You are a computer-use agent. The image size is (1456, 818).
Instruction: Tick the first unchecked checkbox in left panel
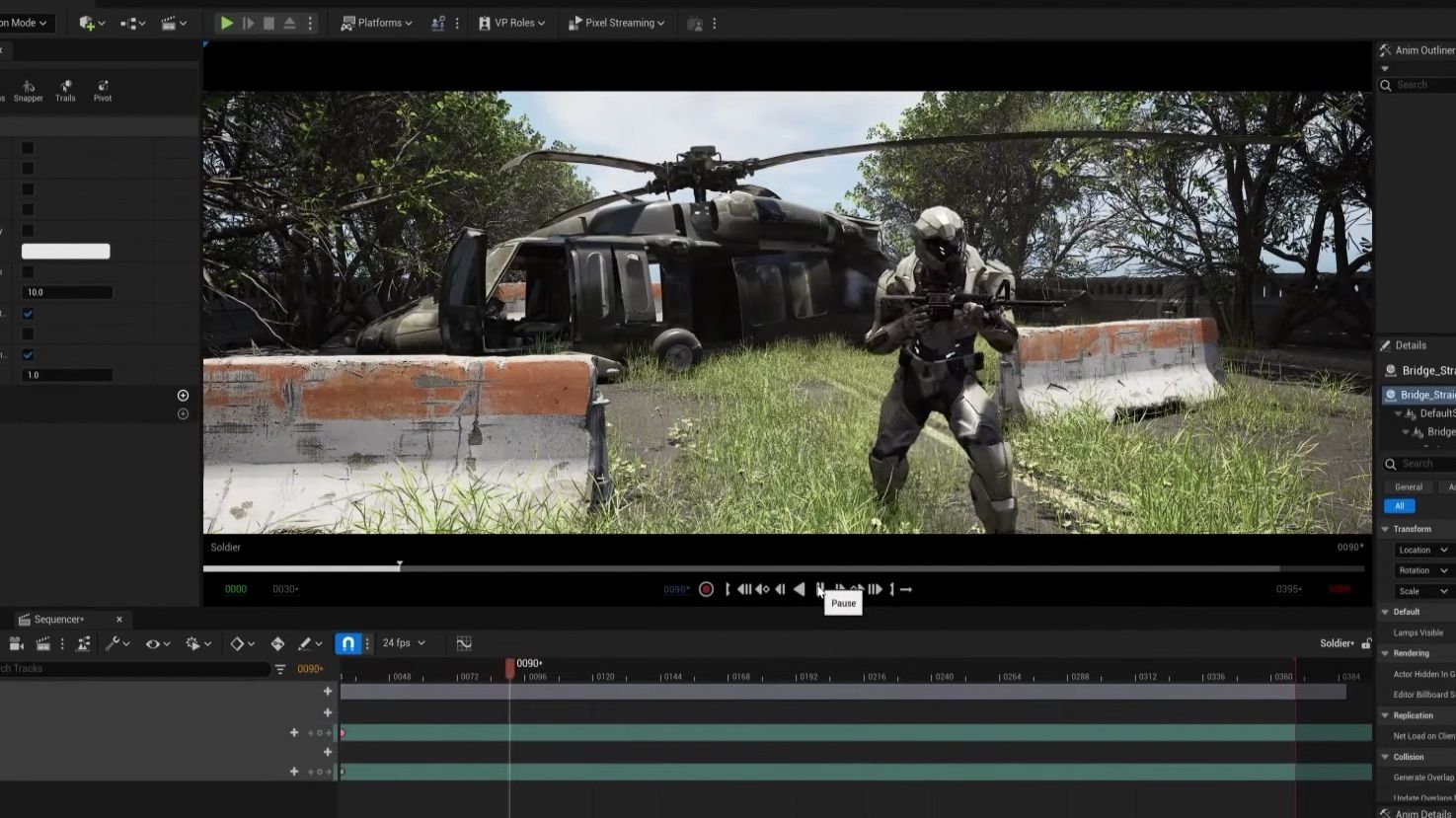pyautogui.click(x=28, y=148)
